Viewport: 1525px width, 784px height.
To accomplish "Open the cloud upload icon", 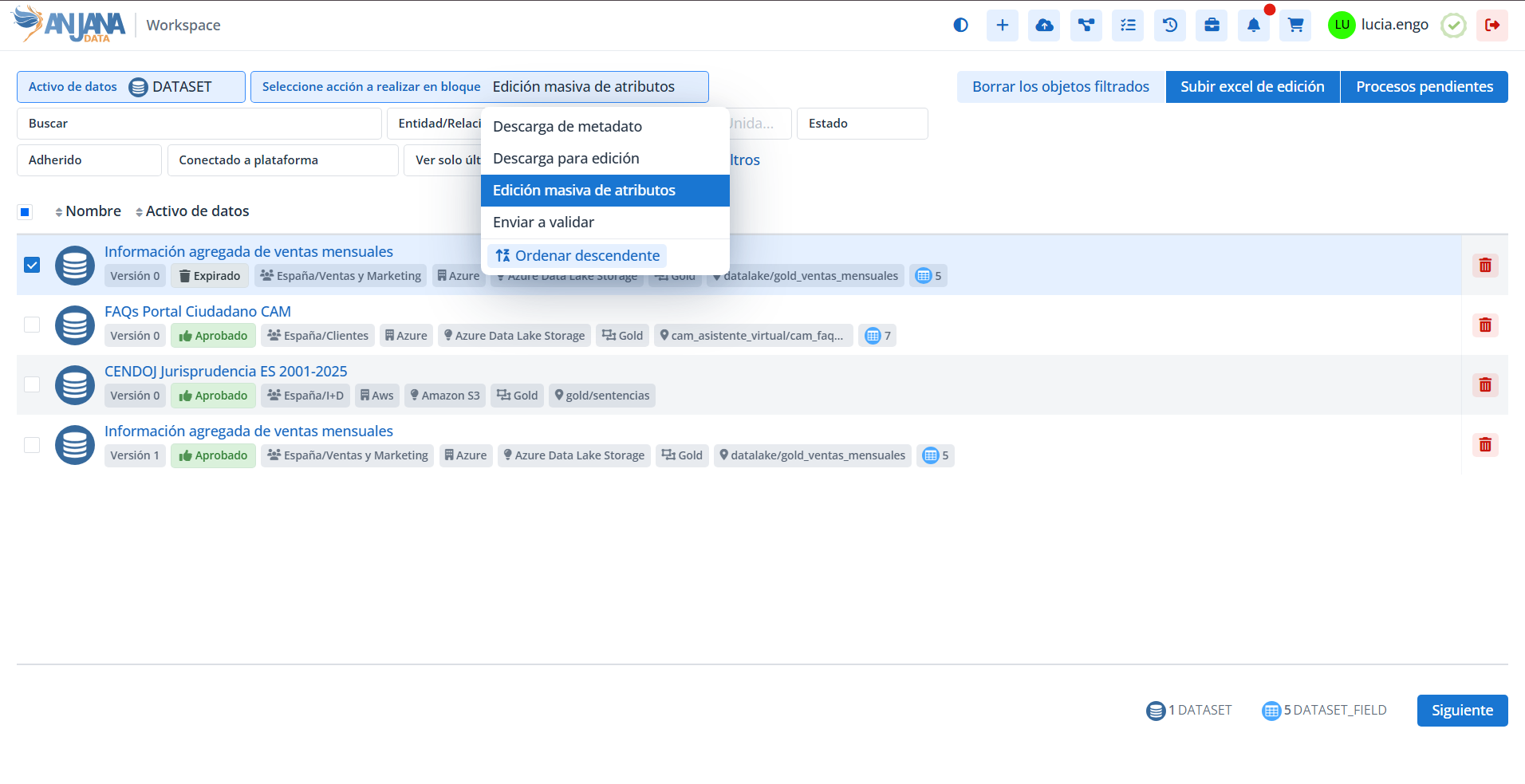I will pyautogui.click(x=1044, y=26).
